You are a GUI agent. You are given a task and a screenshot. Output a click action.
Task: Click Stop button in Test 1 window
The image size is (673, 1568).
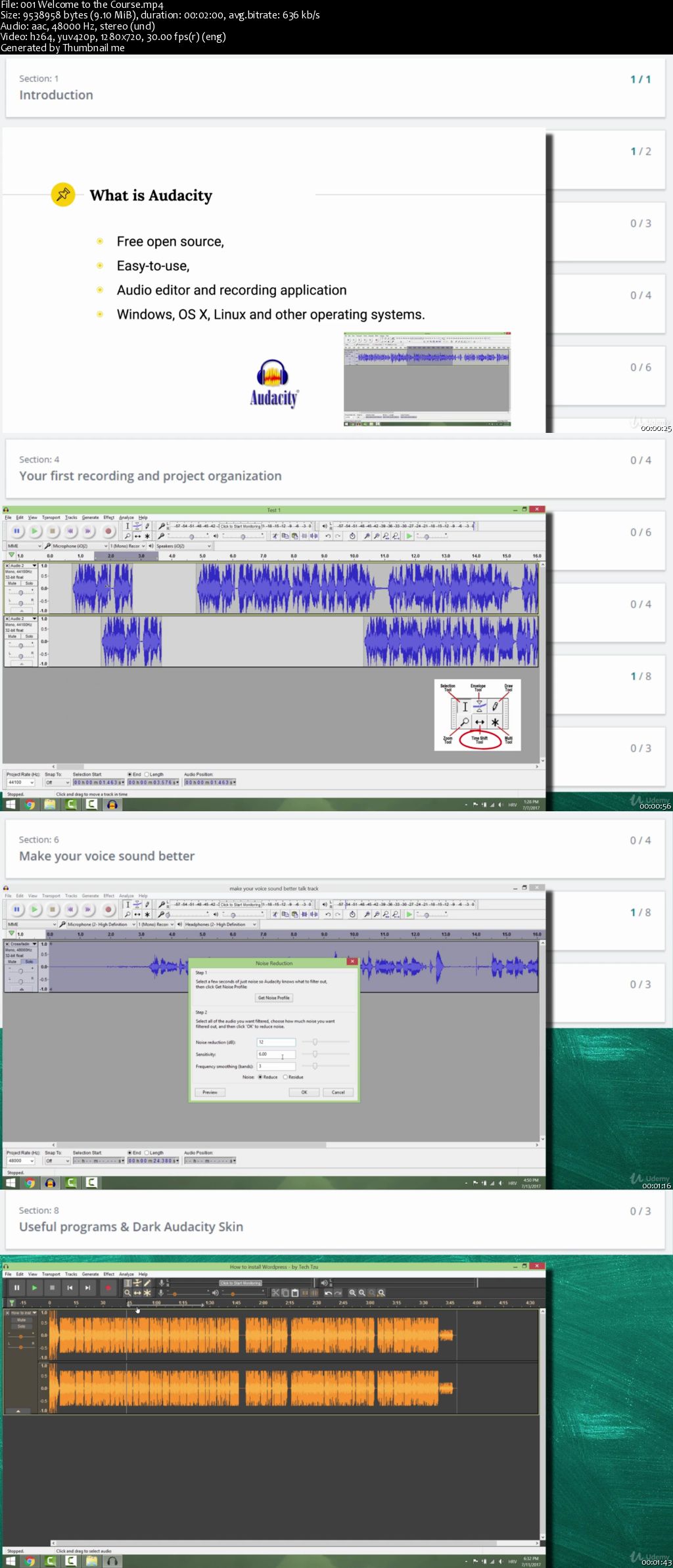pos(53,531)
